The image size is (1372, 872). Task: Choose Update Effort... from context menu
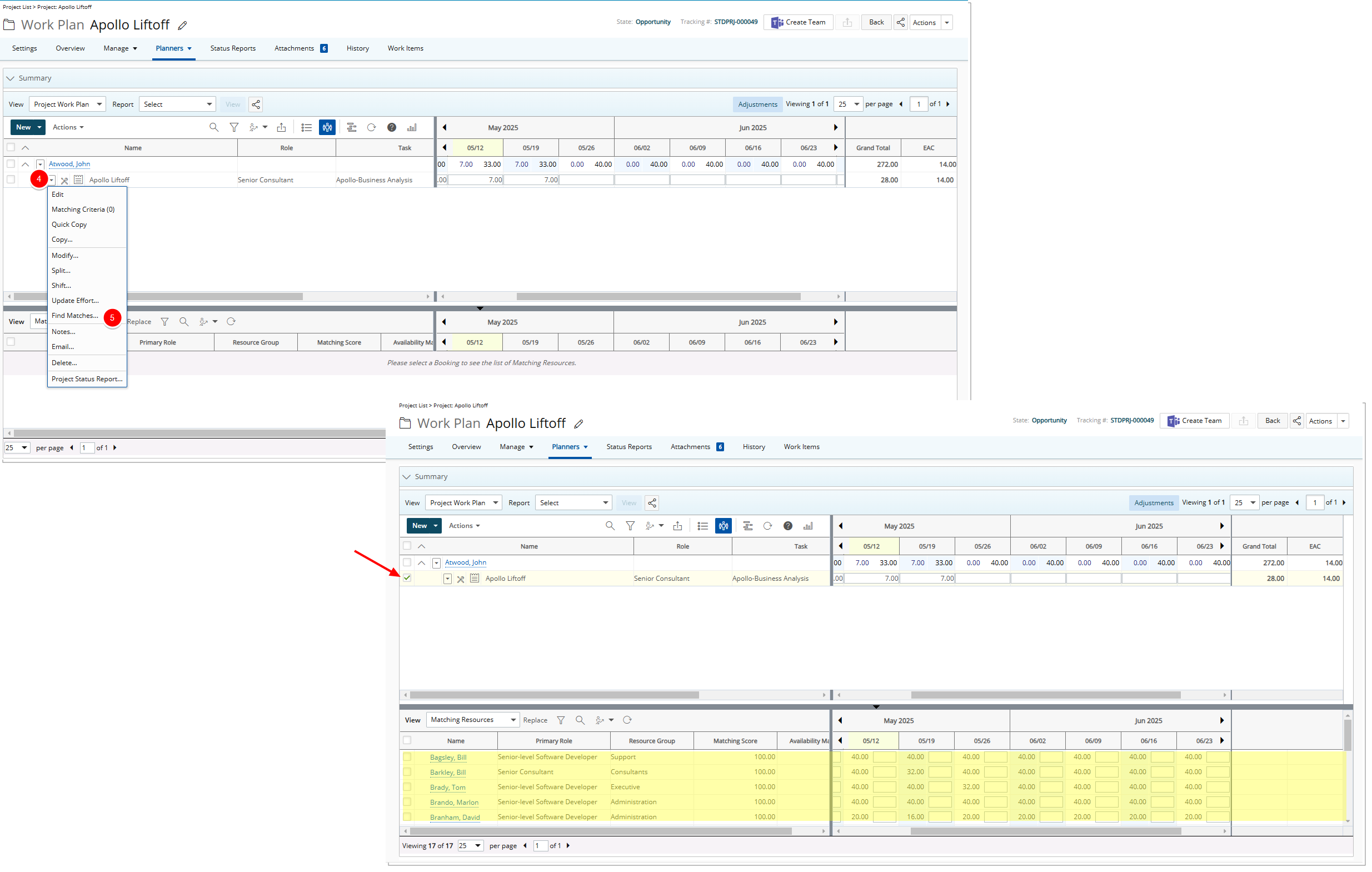point(75,300)
